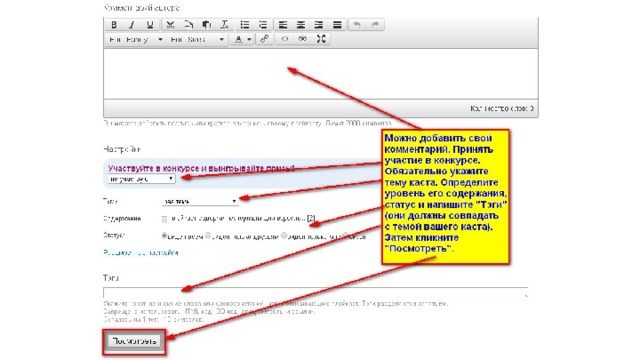Switch the editor to fullscreen mode
Viewport: 640px width, 360px height.
[322, 39]
